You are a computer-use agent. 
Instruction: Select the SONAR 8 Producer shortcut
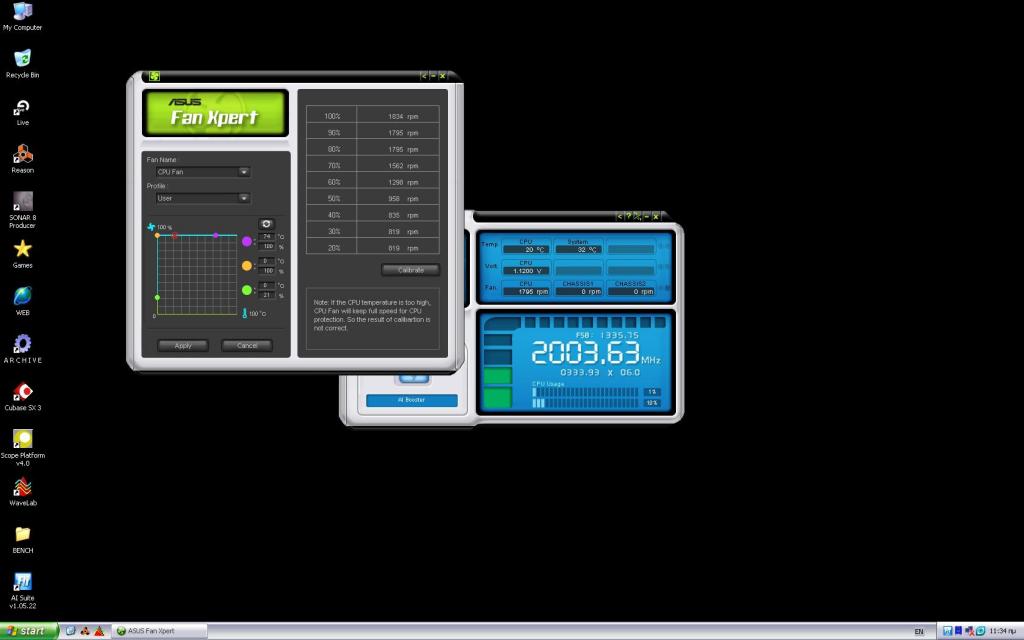(x=22, y=210)
